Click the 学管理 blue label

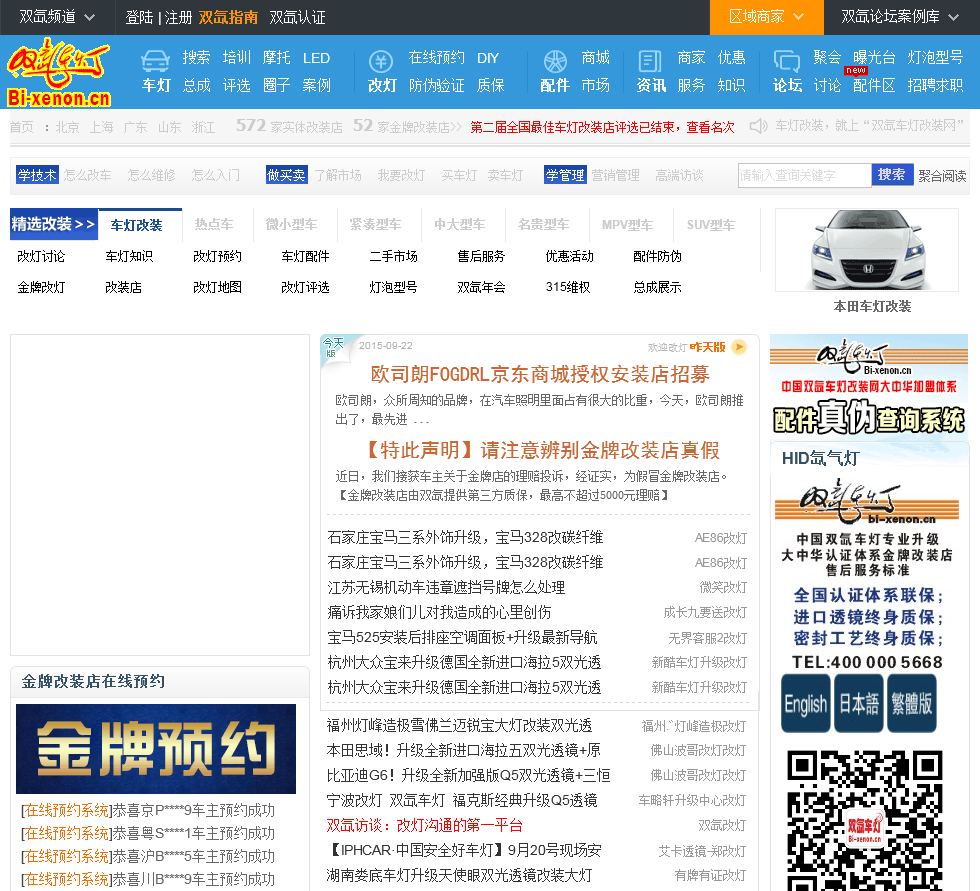565,175
